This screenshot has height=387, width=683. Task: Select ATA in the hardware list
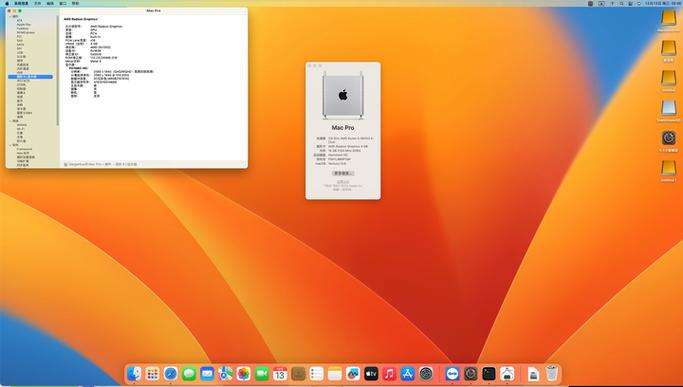pyautogui.click(x=20, y=20)
